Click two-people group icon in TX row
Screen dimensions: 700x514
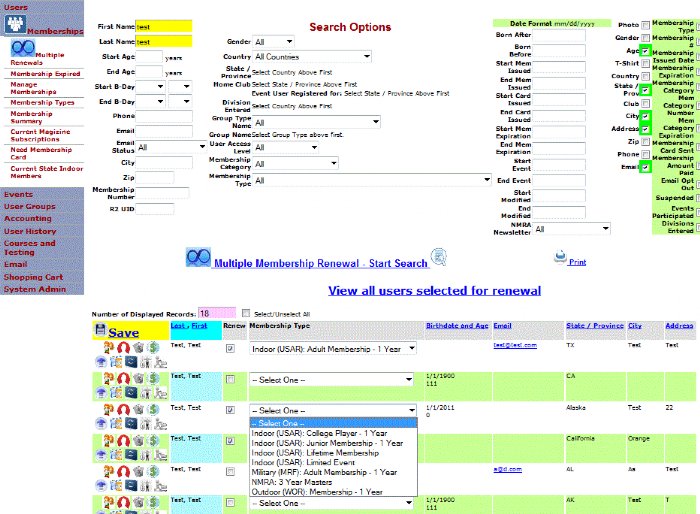click(x=146, y=362)
